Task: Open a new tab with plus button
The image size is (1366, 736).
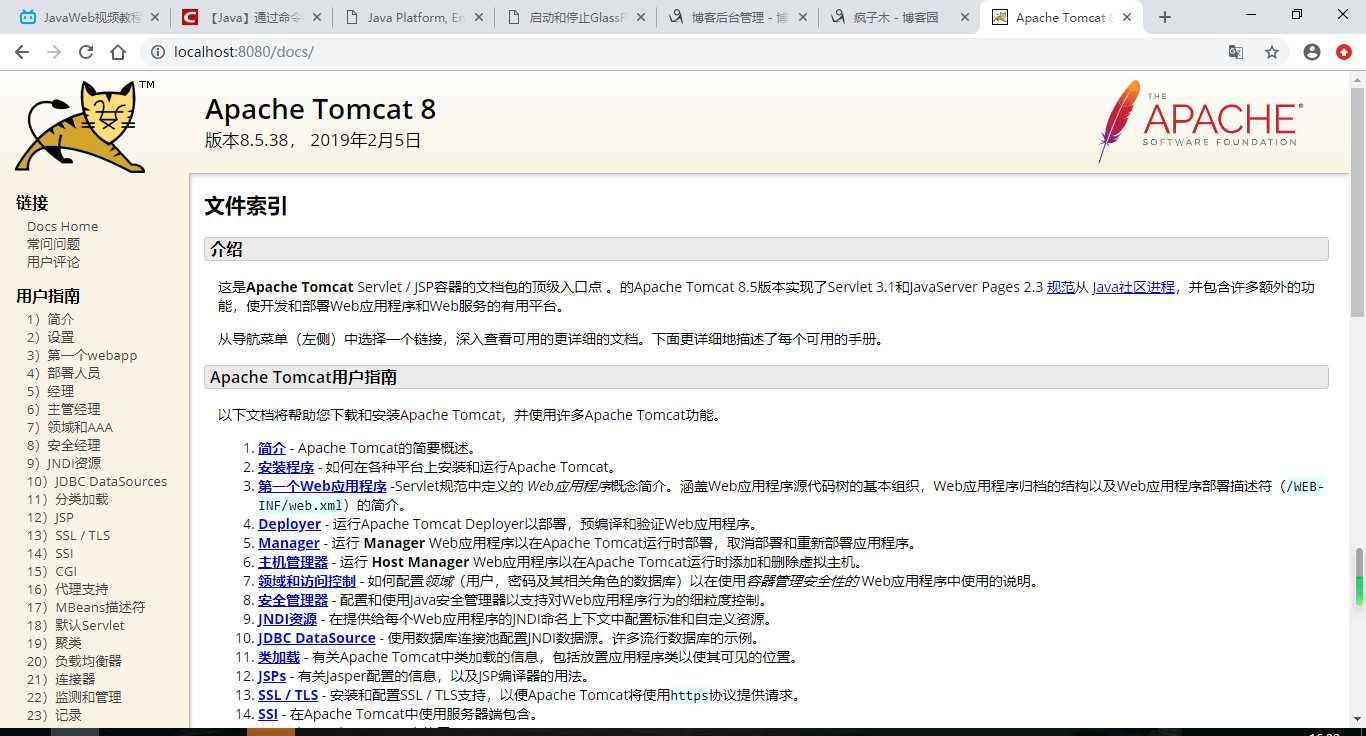Action: tap(1165, 17)
